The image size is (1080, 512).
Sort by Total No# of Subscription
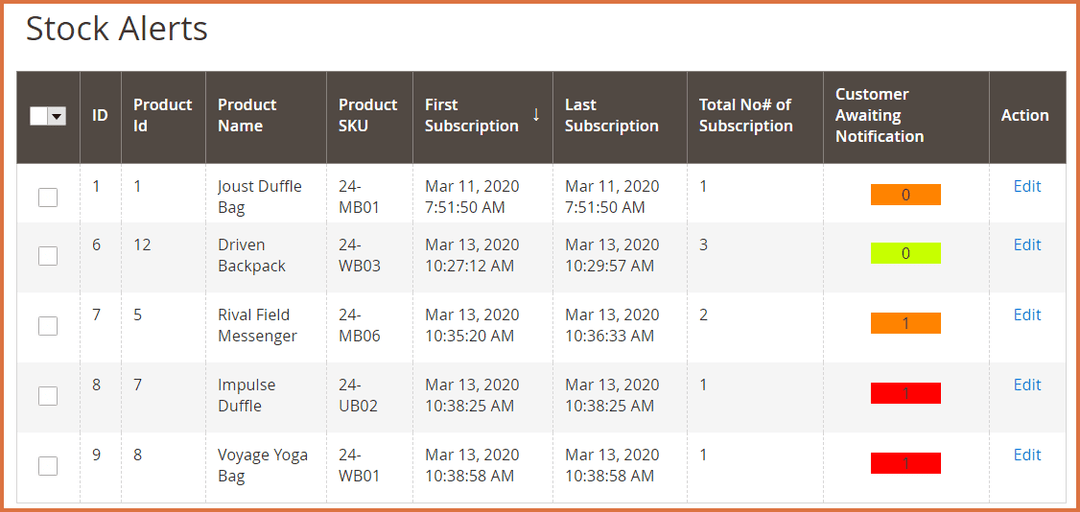[x=745, y=116]
